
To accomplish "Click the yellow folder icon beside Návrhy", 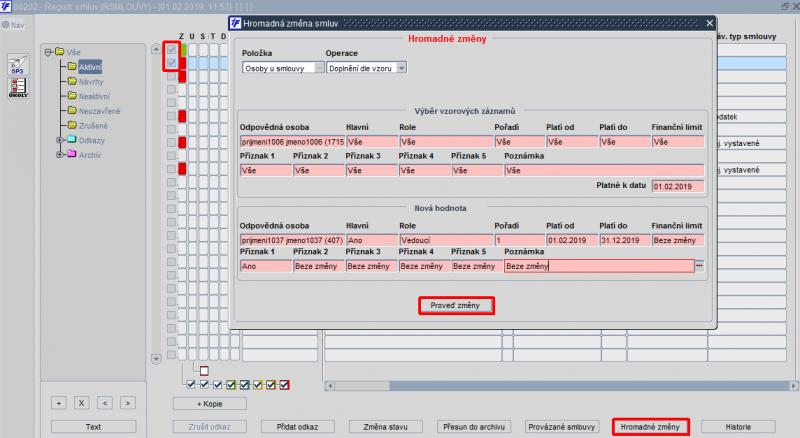I will point(72,81).
